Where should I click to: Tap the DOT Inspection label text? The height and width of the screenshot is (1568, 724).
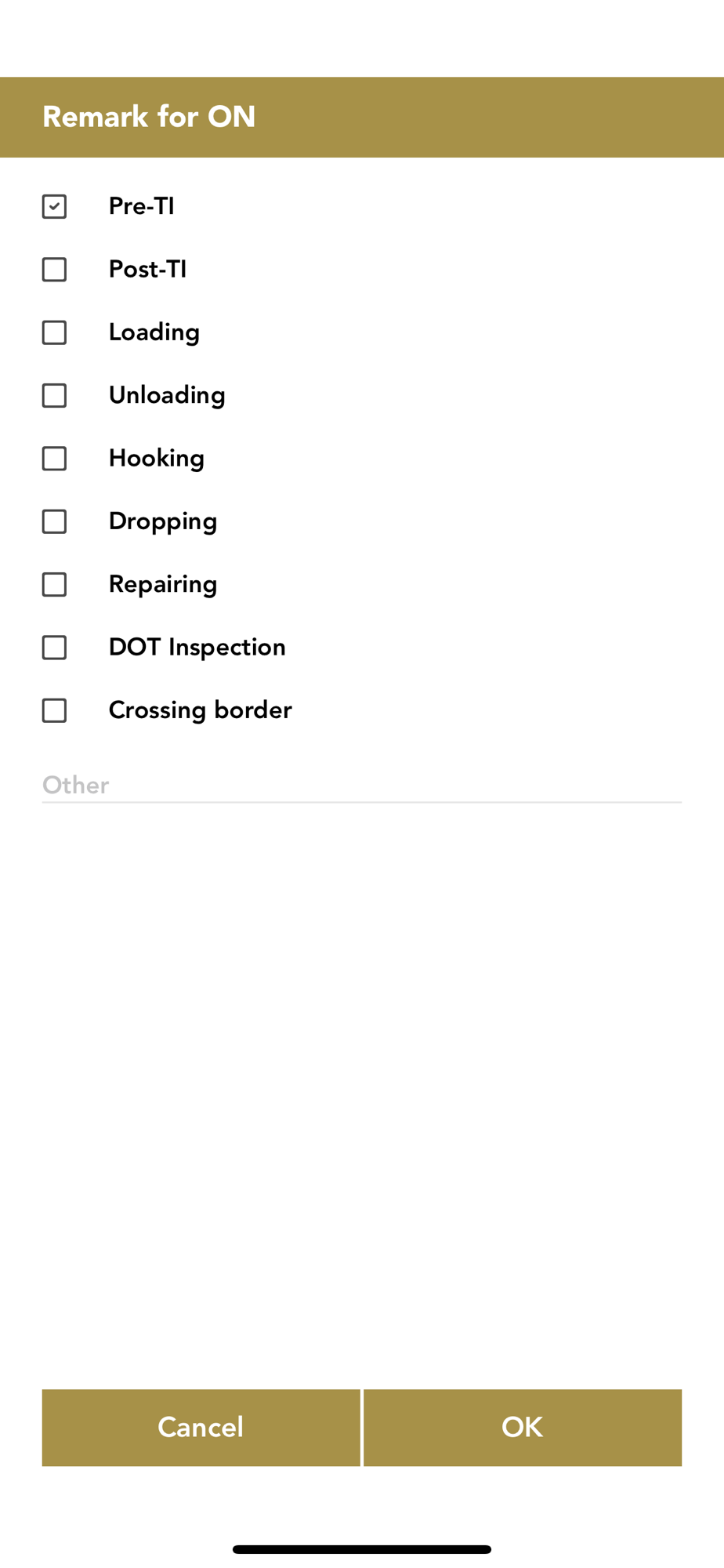coord(197,648)
